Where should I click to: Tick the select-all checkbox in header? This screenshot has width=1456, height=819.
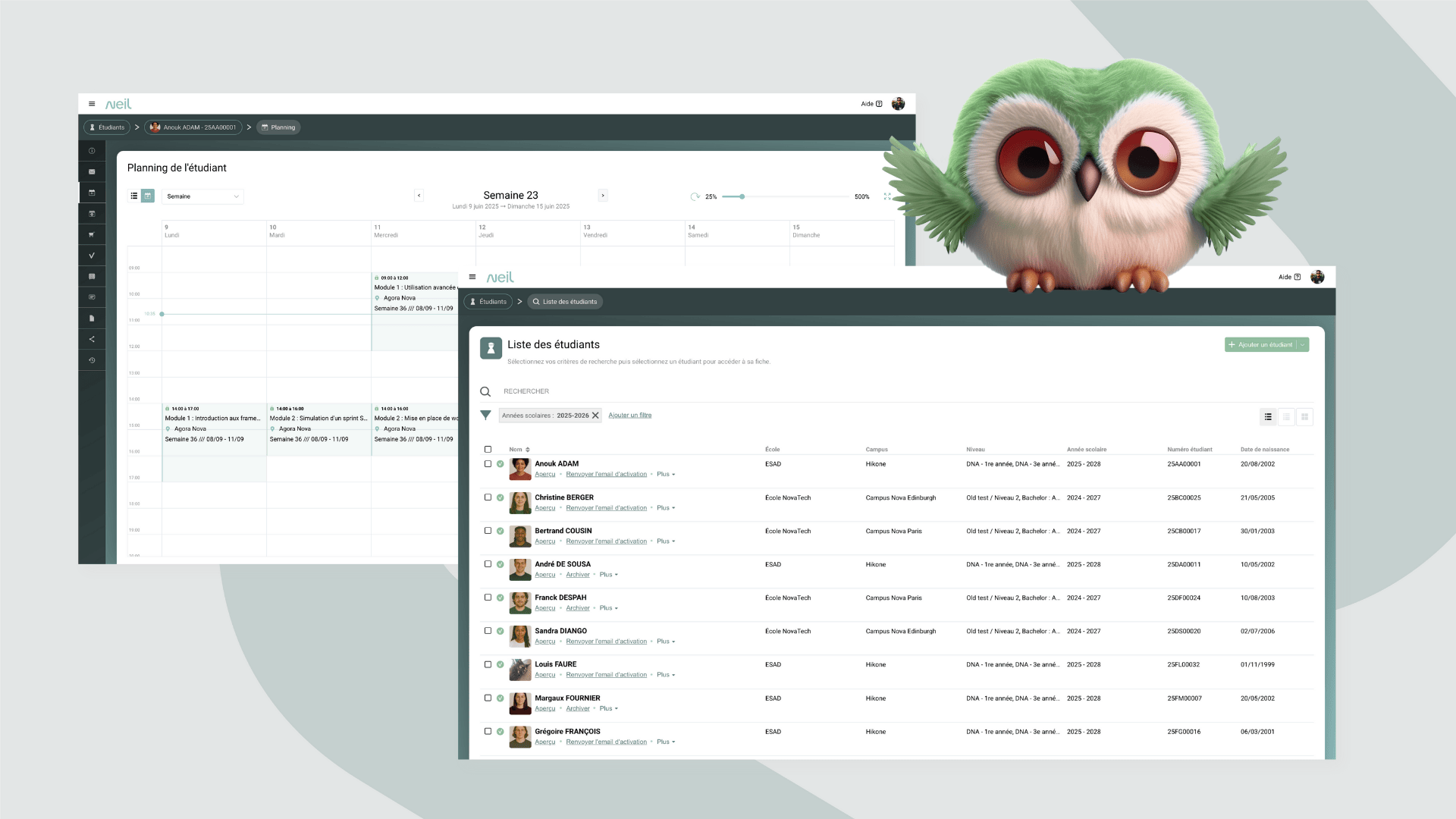point(488,450)
